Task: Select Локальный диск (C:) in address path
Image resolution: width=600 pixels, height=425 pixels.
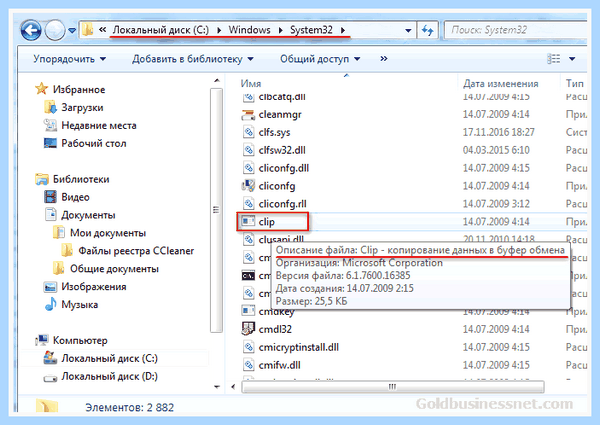Action: click(x=161, y=30)
